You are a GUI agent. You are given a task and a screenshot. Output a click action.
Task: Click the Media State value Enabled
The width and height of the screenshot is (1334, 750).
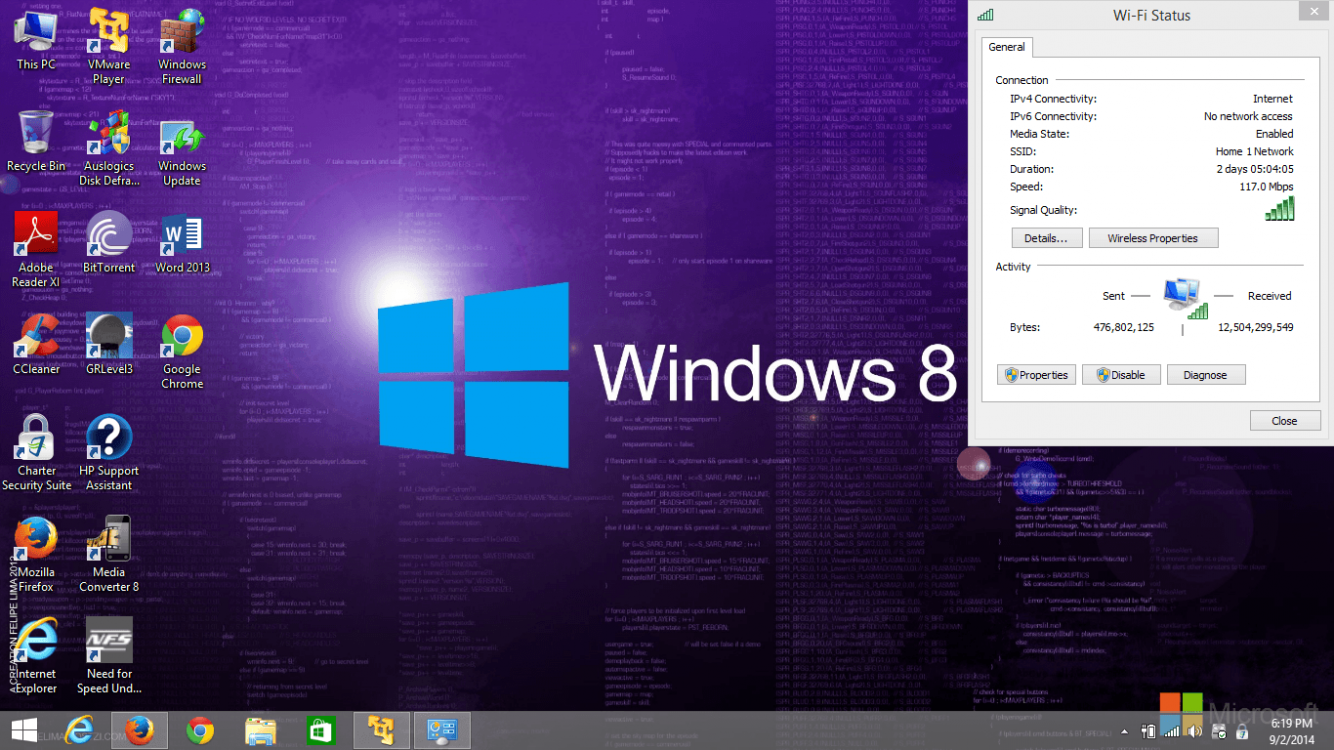(x=1275, y=134)
